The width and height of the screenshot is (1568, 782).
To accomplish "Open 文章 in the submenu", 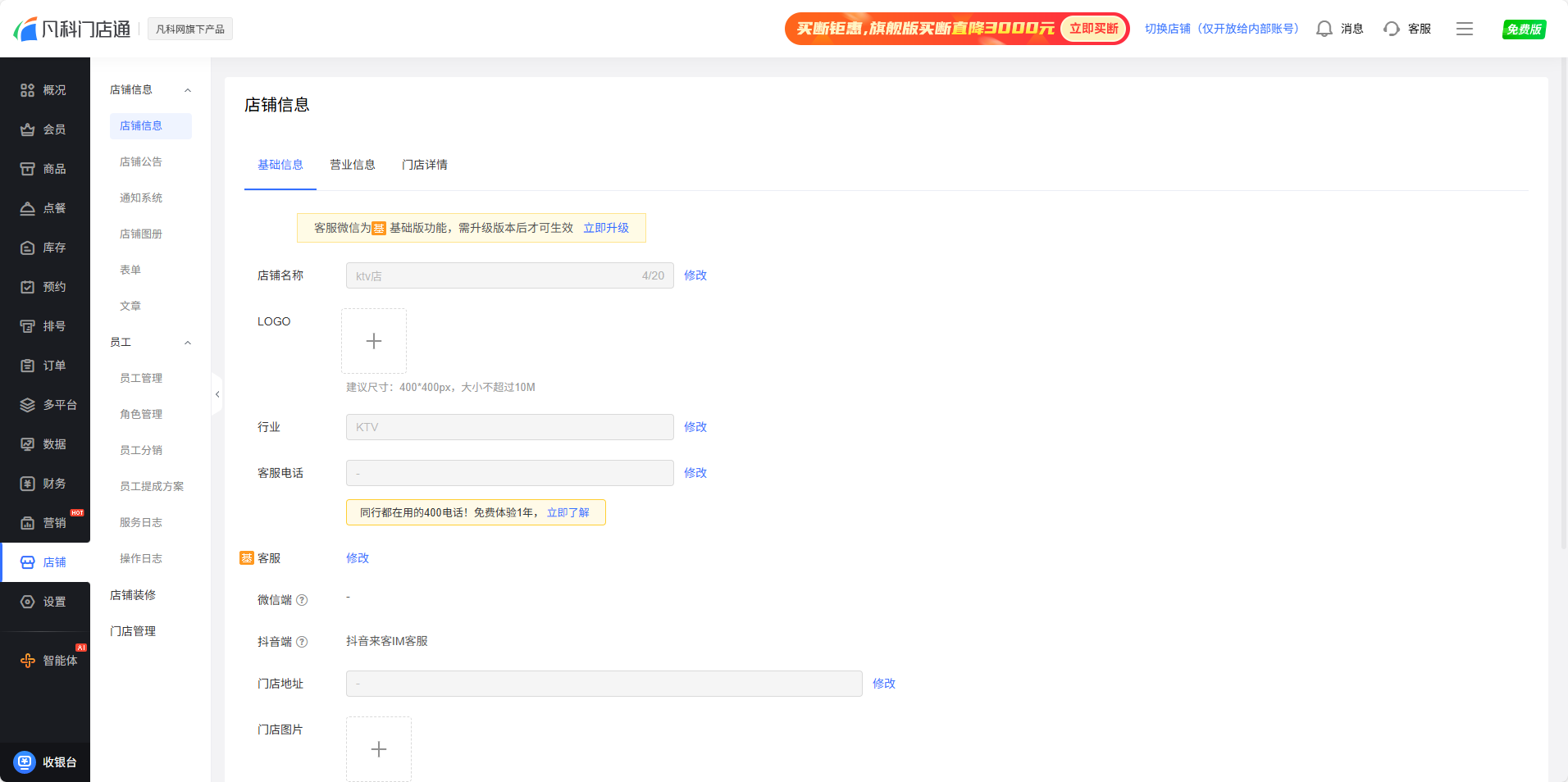I will pos(130,307).
